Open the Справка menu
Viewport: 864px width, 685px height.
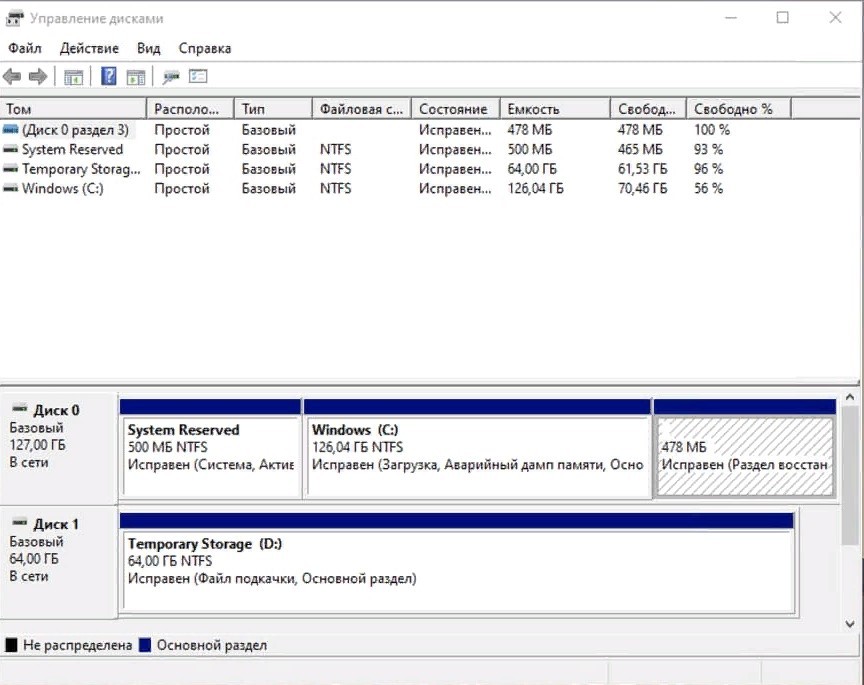point(204,48)
